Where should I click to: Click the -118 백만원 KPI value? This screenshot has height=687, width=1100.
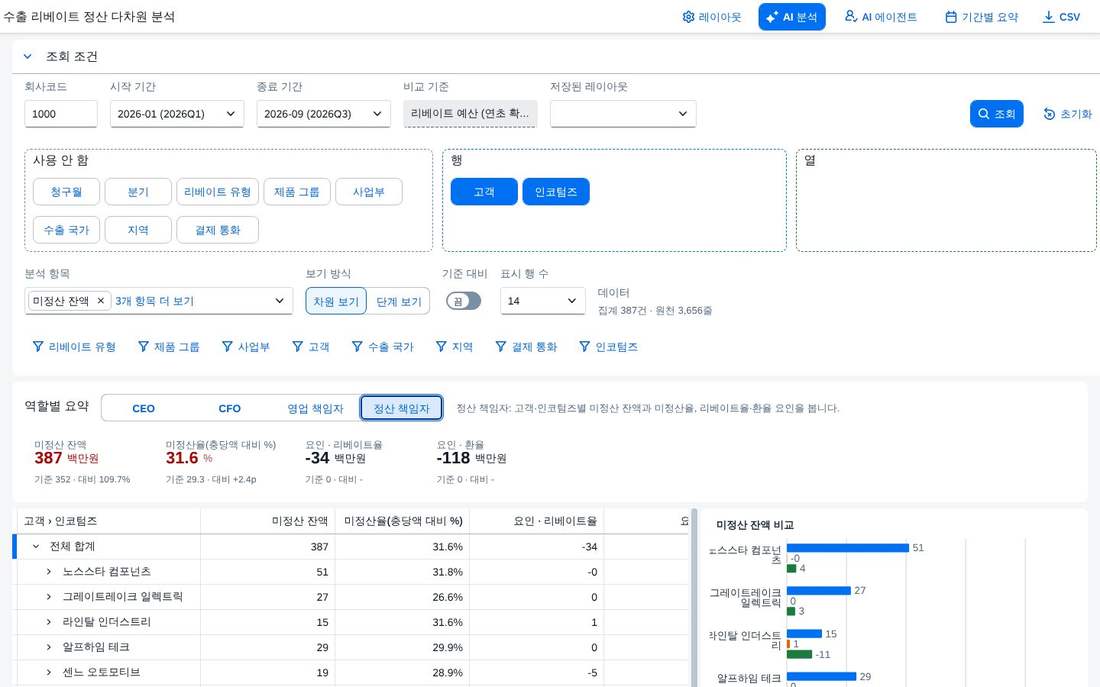[x=471, y=458]
